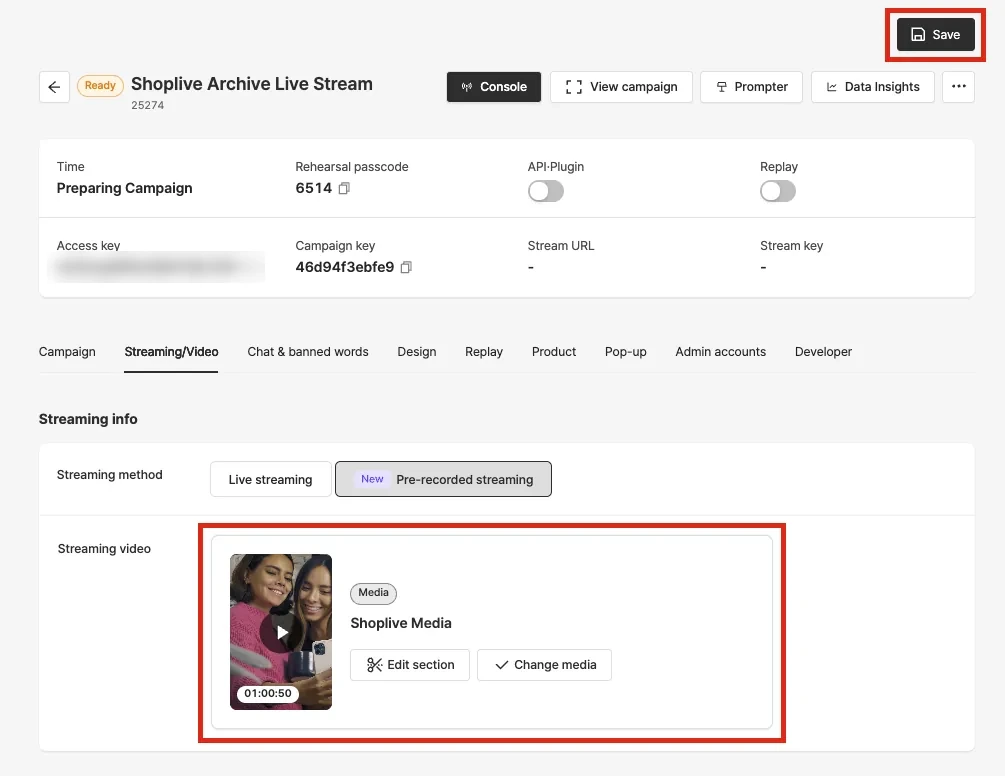Image resolution: width=1005 pixels, height=776 pixels.
Task: Switch to the Campaign tab
Action: coord(67,352)
